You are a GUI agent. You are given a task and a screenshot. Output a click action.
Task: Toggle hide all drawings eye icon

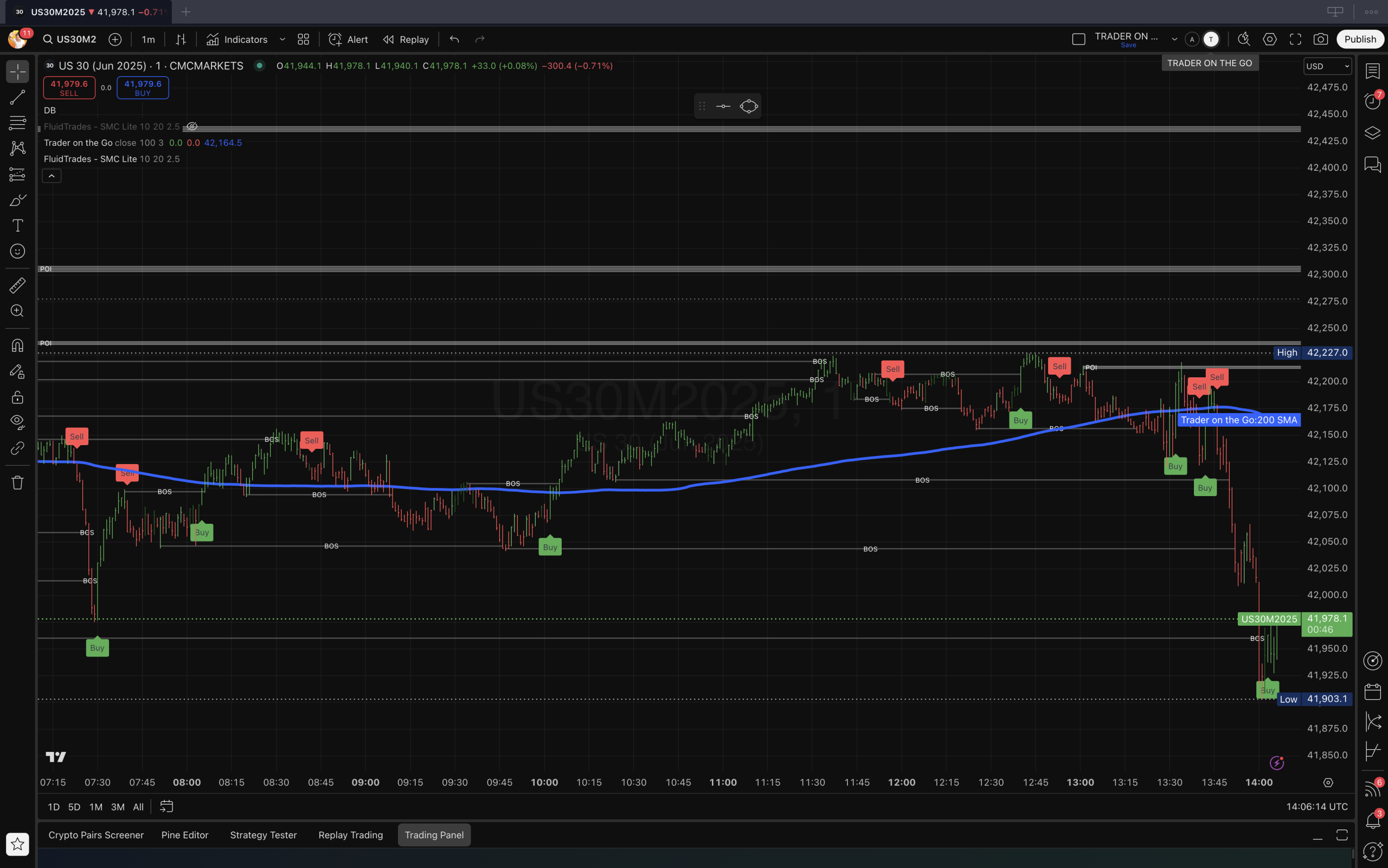coord(18,422)
